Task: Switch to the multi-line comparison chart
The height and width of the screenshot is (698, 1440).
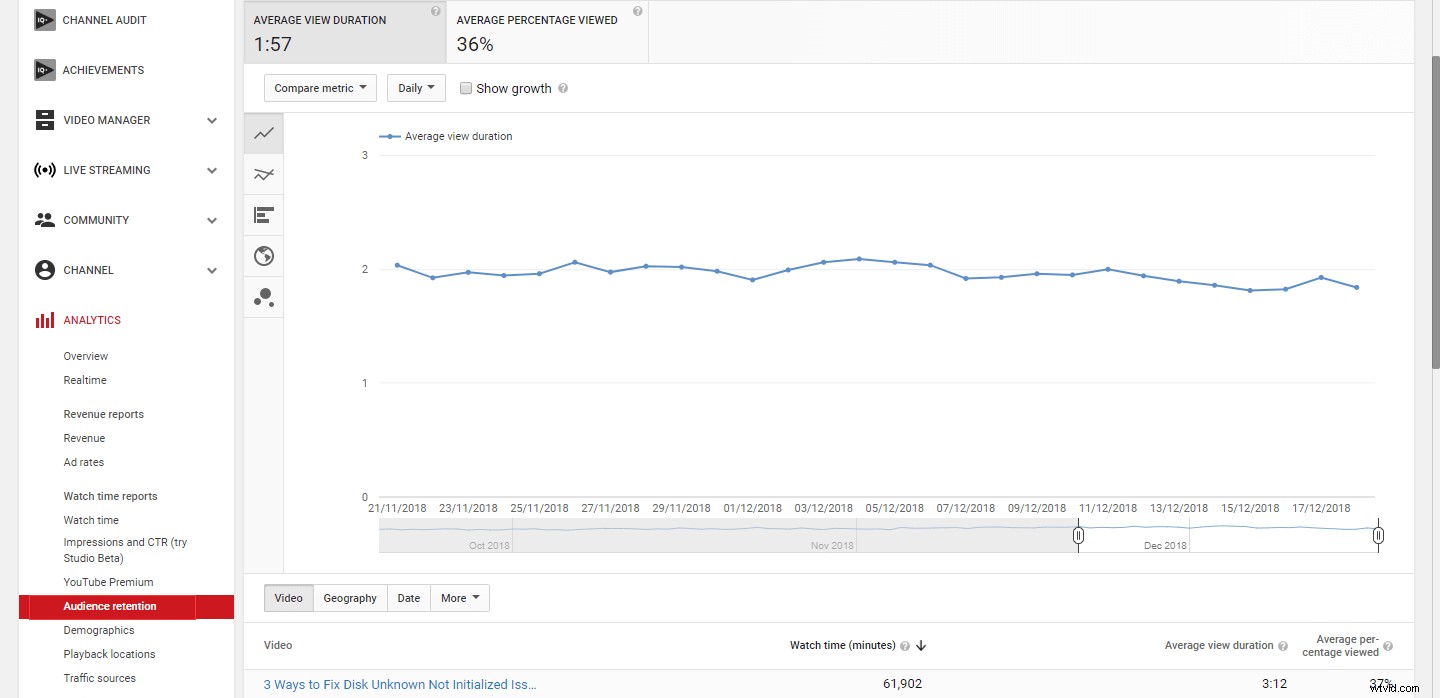Action: pos(263,173)
